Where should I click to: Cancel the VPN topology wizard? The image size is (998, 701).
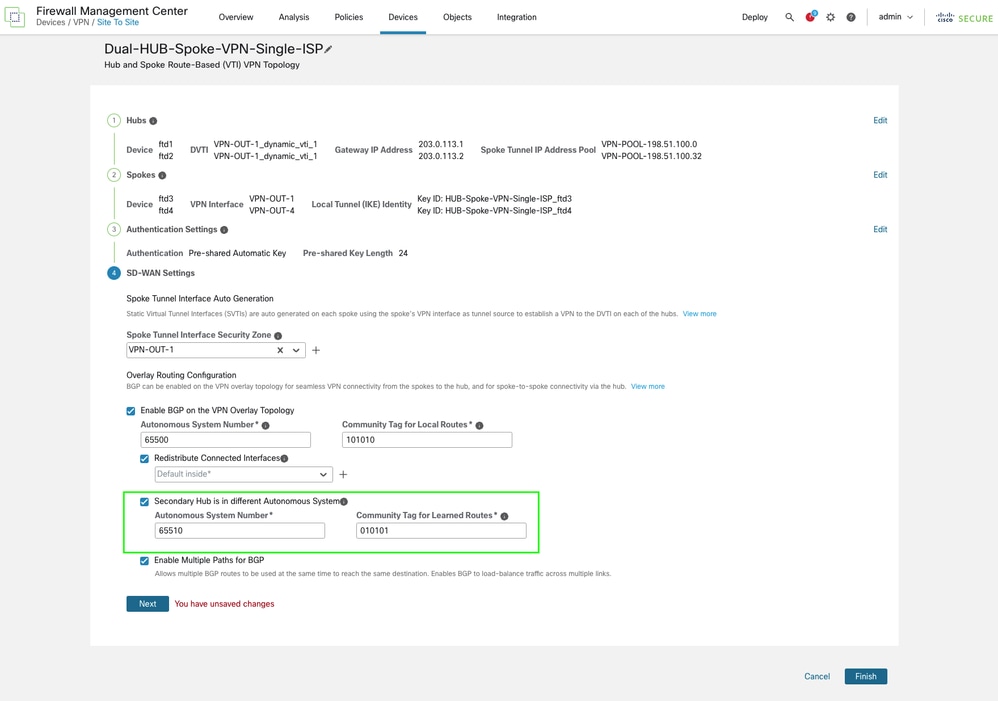click(817, 676)
